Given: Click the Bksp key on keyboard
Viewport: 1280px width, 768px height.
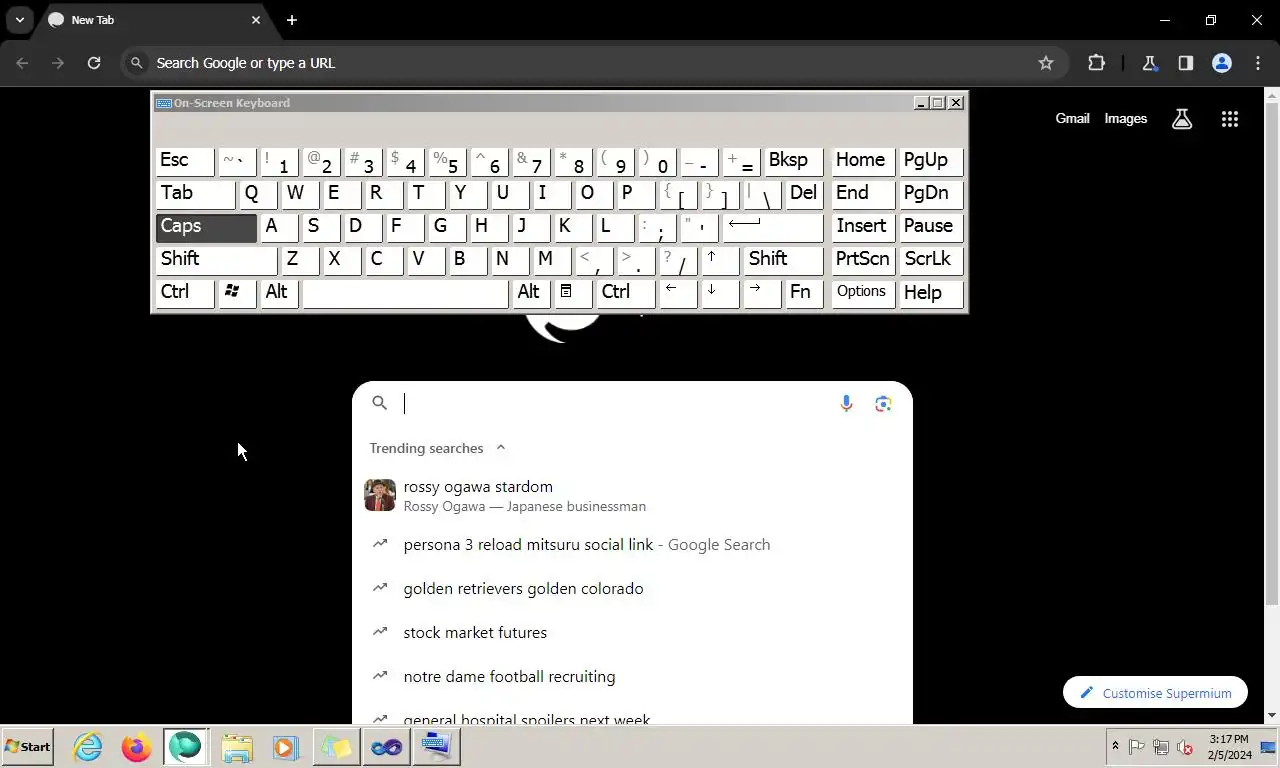Looking at the screenshot, I should [793, 160].
